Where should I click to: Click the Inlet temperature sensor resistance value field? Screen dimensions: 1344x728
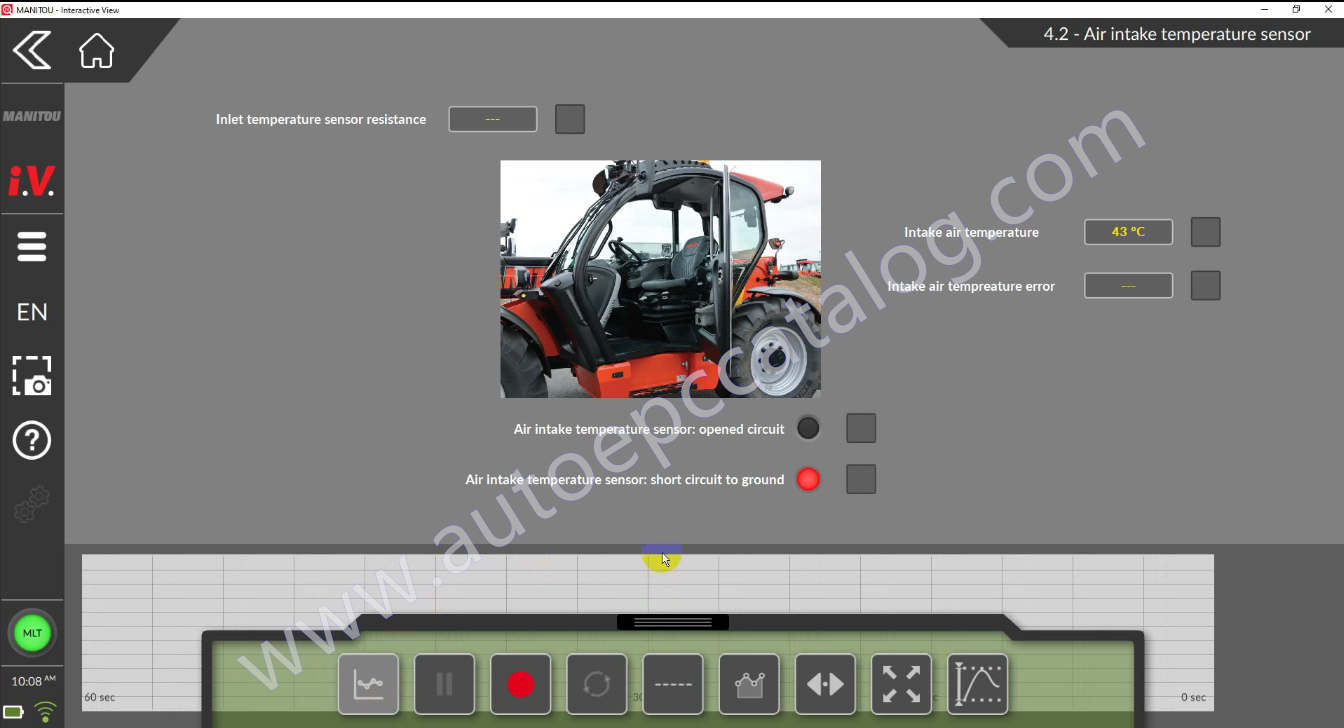click(x=493, y=119)
